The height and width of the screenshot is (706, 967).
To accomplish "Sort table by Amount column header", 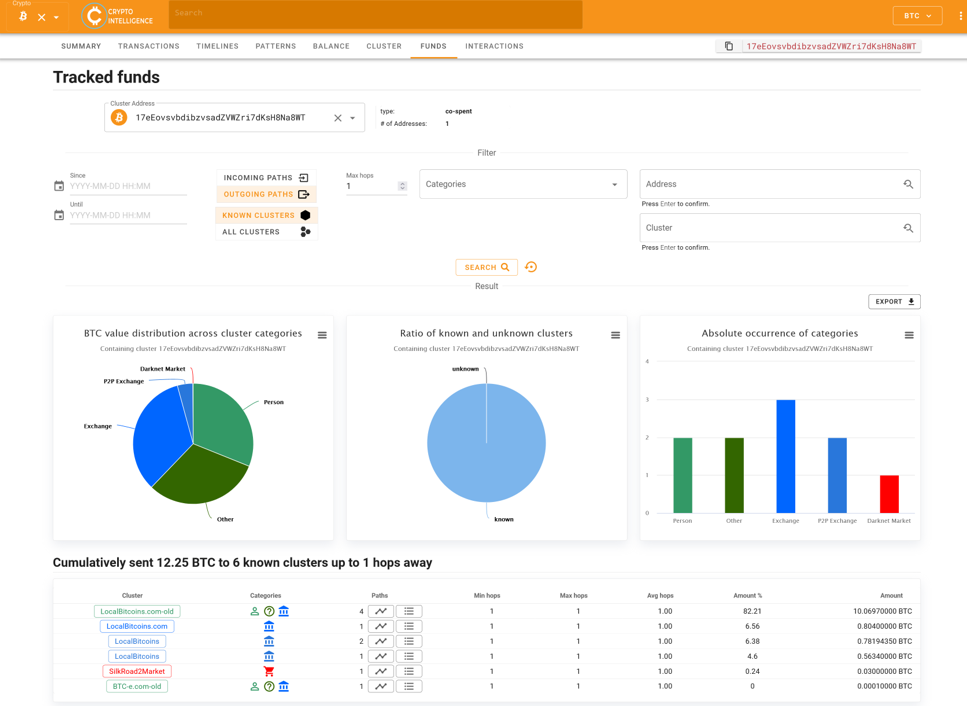I will tap(891, 596).
